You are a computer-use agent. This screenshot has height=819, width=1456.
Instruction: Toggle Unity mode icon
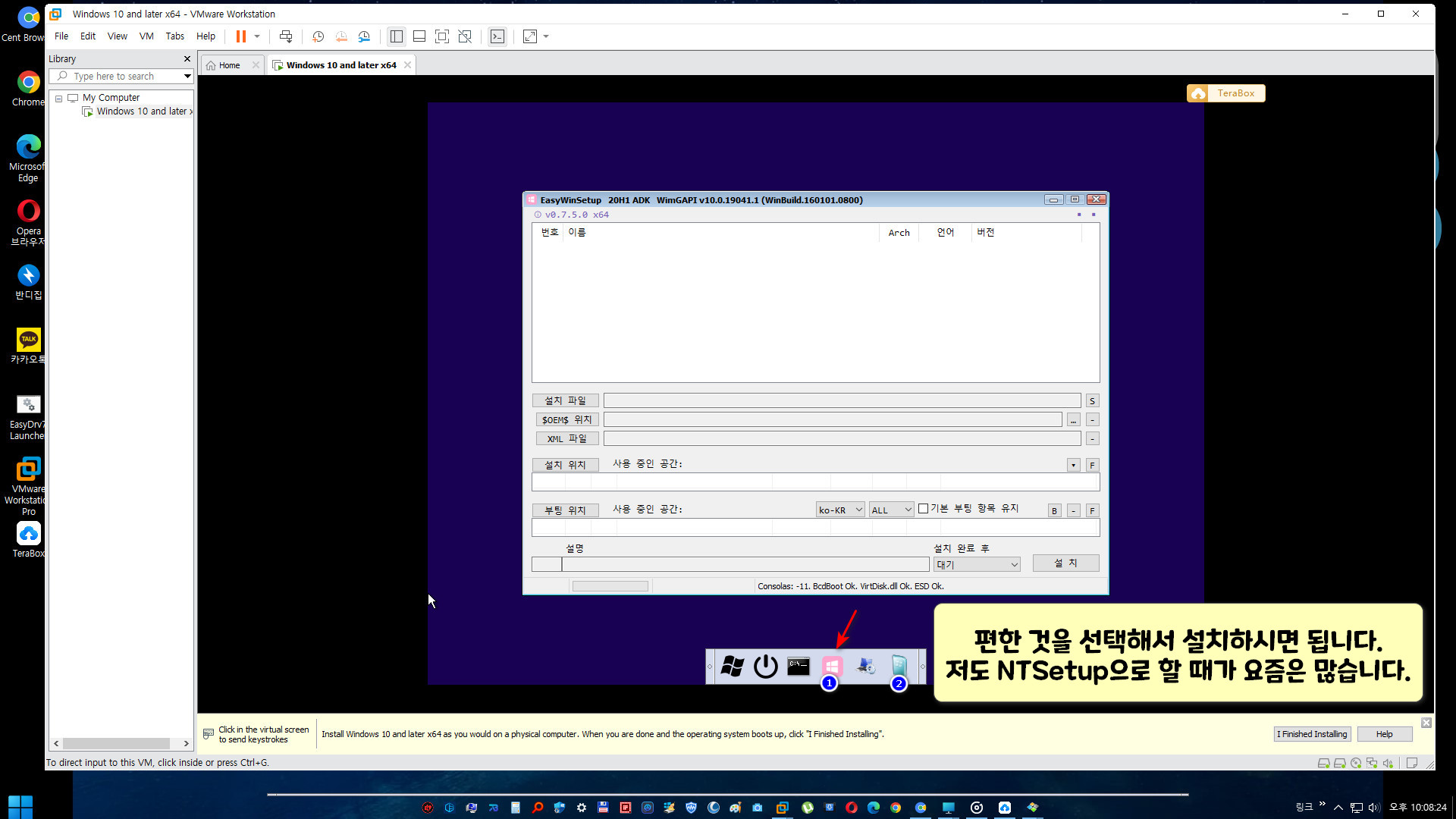coord(465,36)
